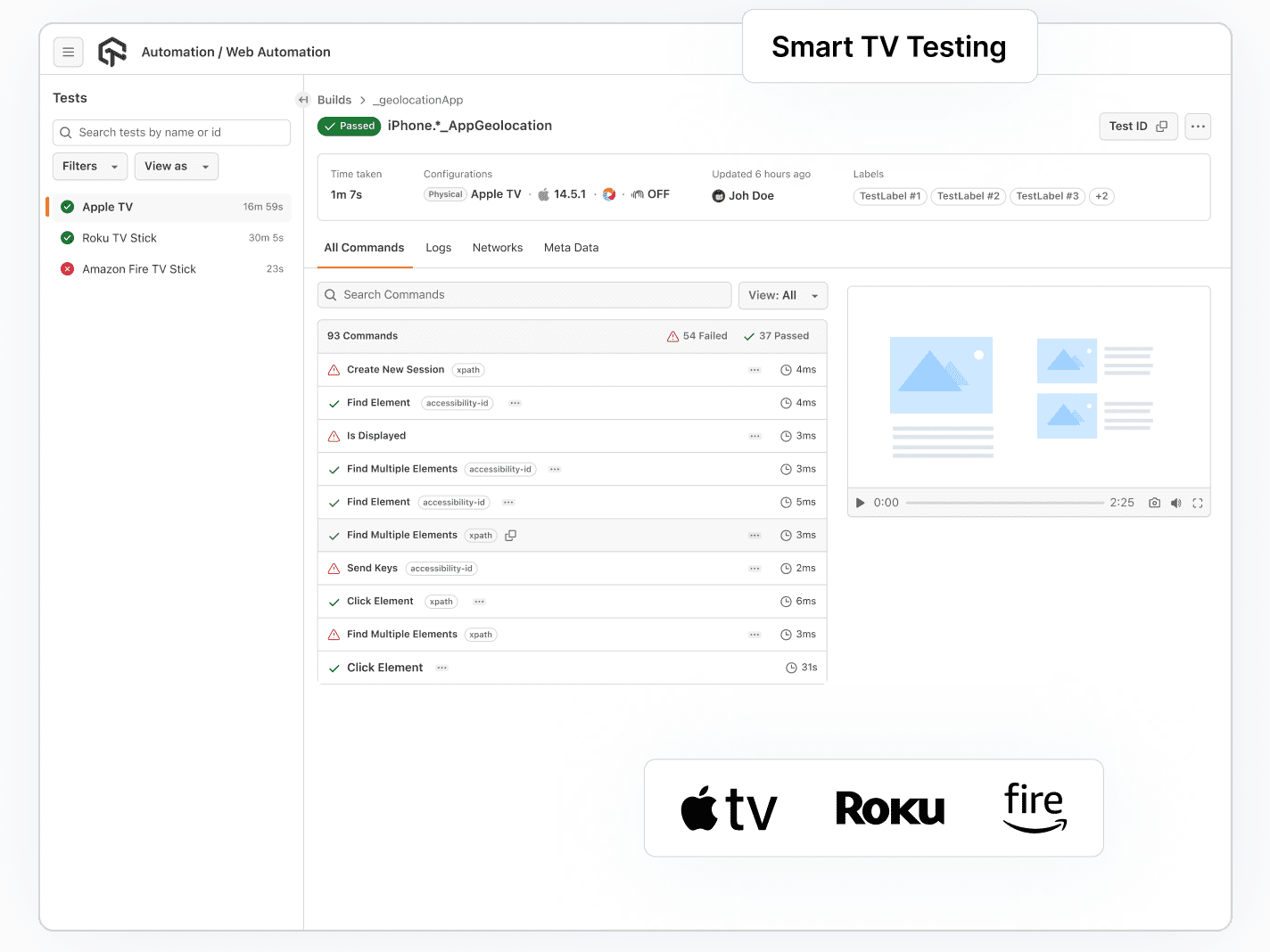Open ellipsis on the Is Displayed row
The width and height of the screenshot is (1270, 952).
tap(755, 436)
